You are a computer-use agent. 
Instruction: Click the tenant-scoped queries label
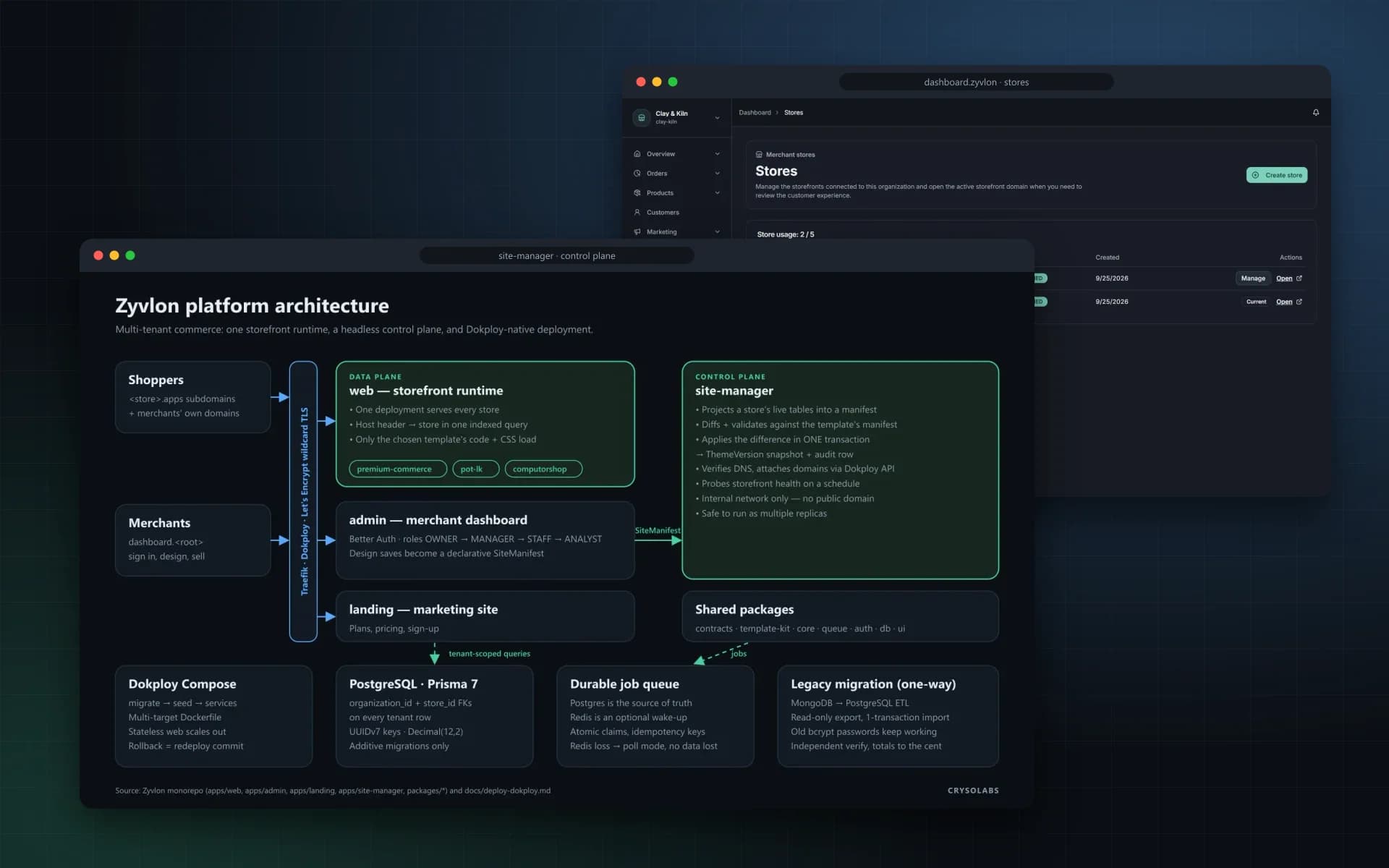489,654
